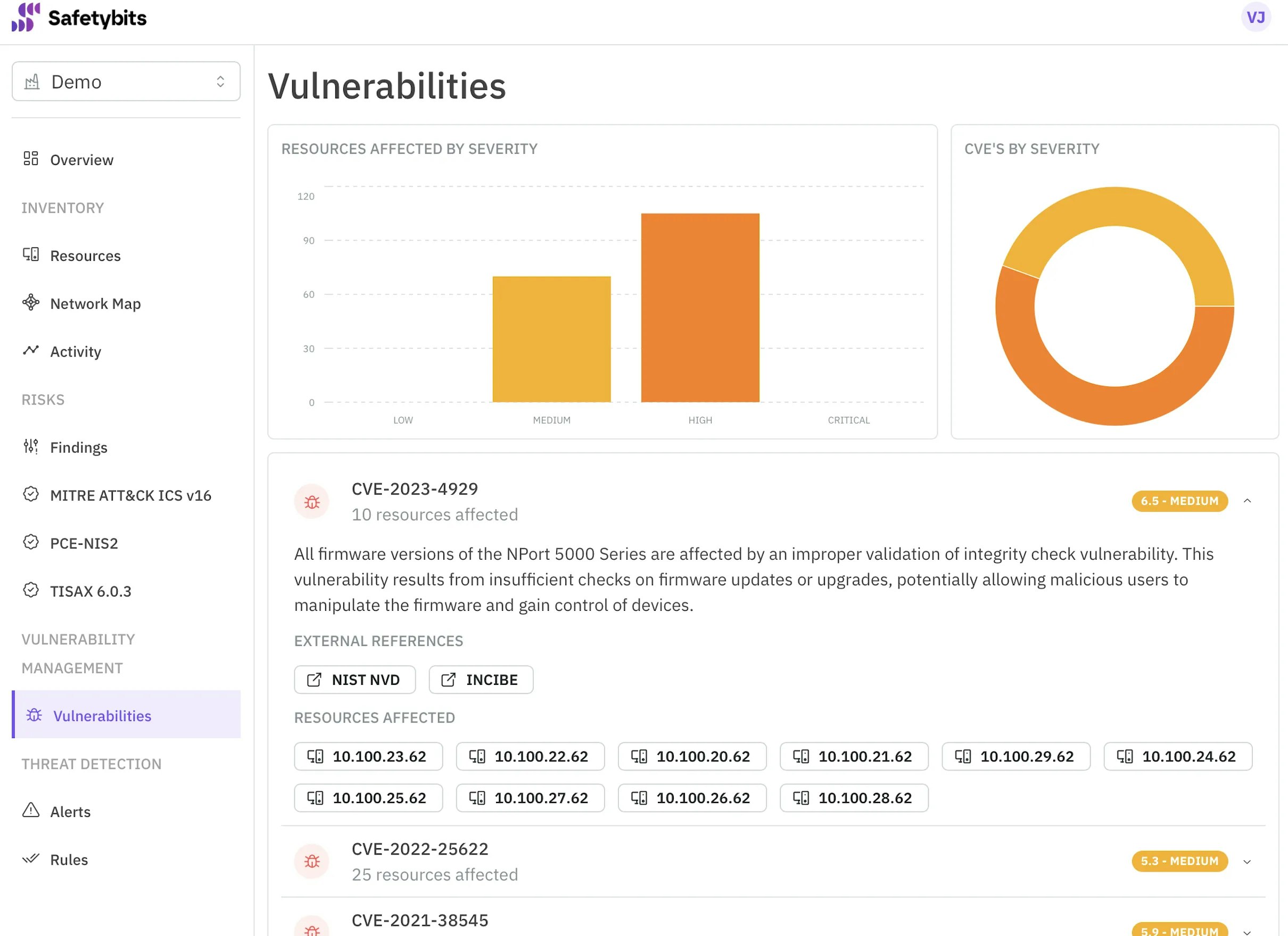Open the VJ user avatar menu
The image size is (1288, 936).
point(1256,17)
